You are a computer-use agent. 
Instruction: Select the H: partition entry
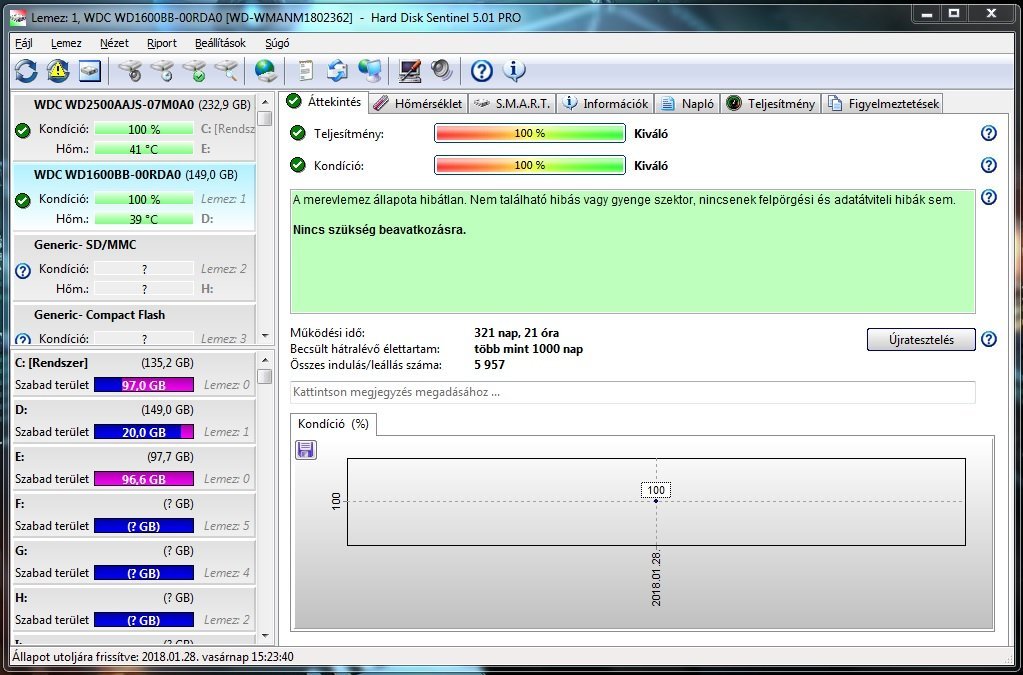(134, 608)
